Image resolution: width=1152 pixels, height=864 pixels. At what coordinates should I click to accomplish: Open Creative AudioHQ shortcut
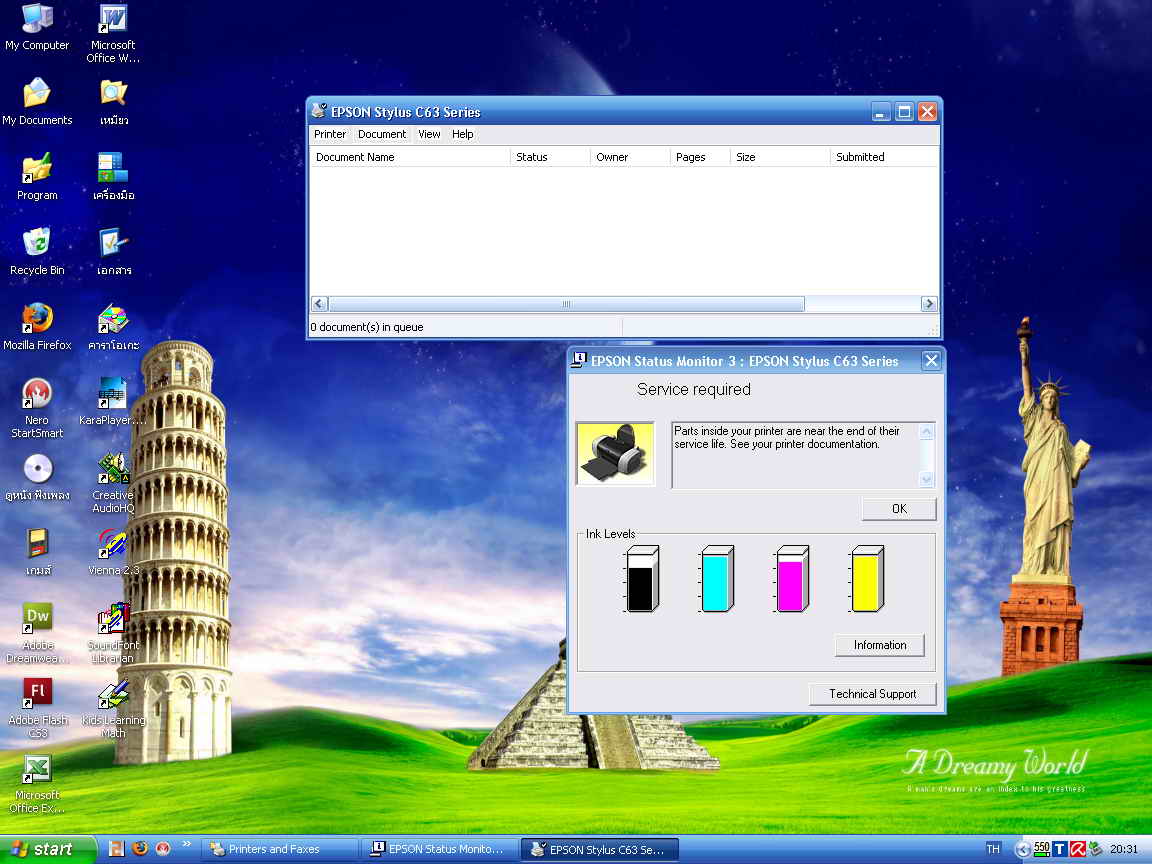(x=113, y=483)
